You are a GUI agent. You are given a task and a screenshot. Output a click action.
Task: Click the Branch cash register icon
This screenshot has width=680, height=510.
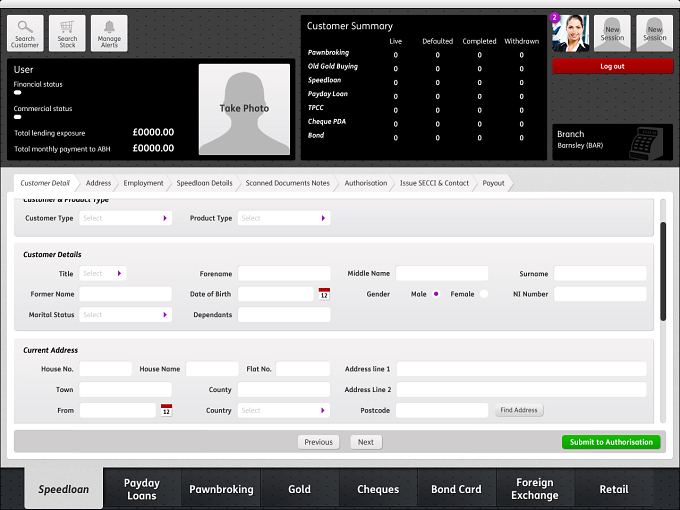tap(646, 144)
